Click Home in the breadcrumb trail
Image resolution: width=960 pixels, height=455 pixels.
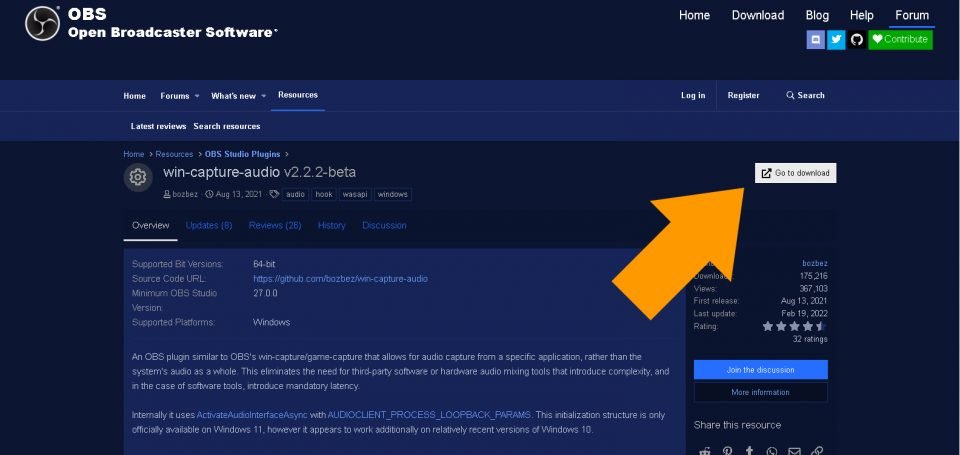coord(133,154)
